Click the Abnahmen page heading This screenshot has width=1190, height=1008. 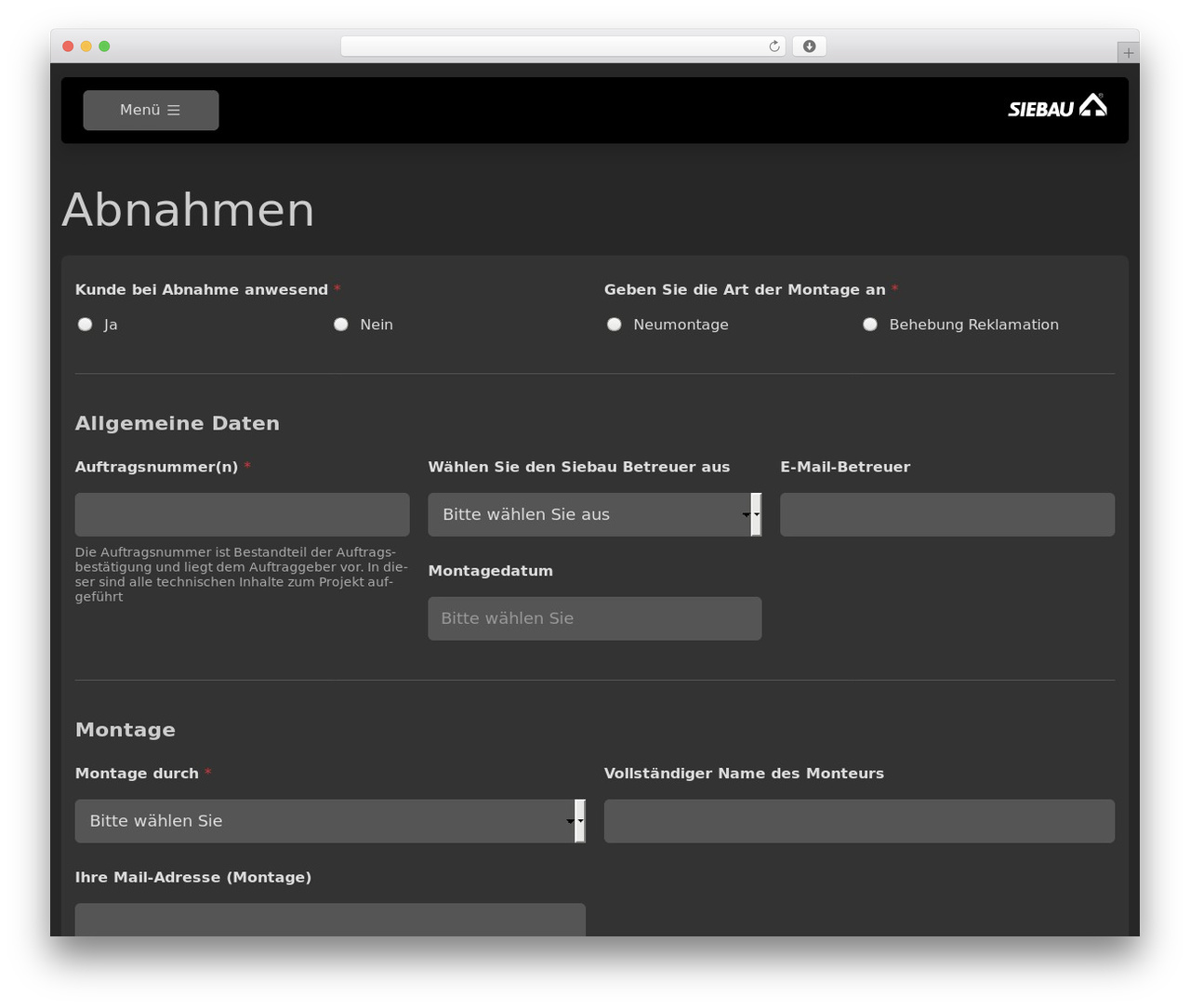click(188, 209)
